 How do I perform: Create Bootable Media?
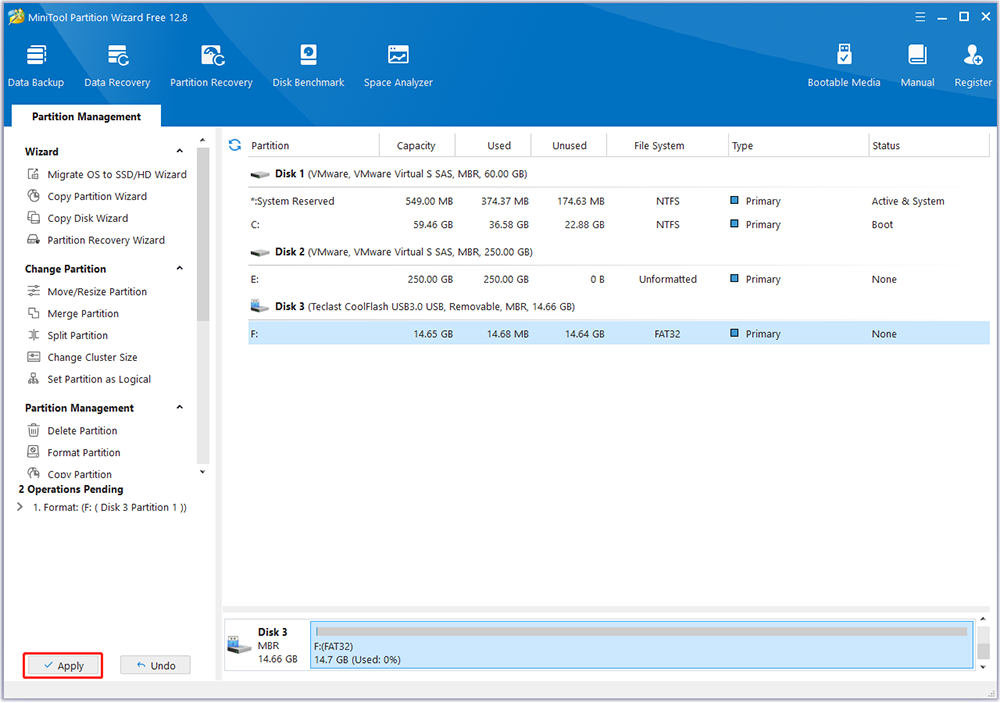tap(844, 66)
